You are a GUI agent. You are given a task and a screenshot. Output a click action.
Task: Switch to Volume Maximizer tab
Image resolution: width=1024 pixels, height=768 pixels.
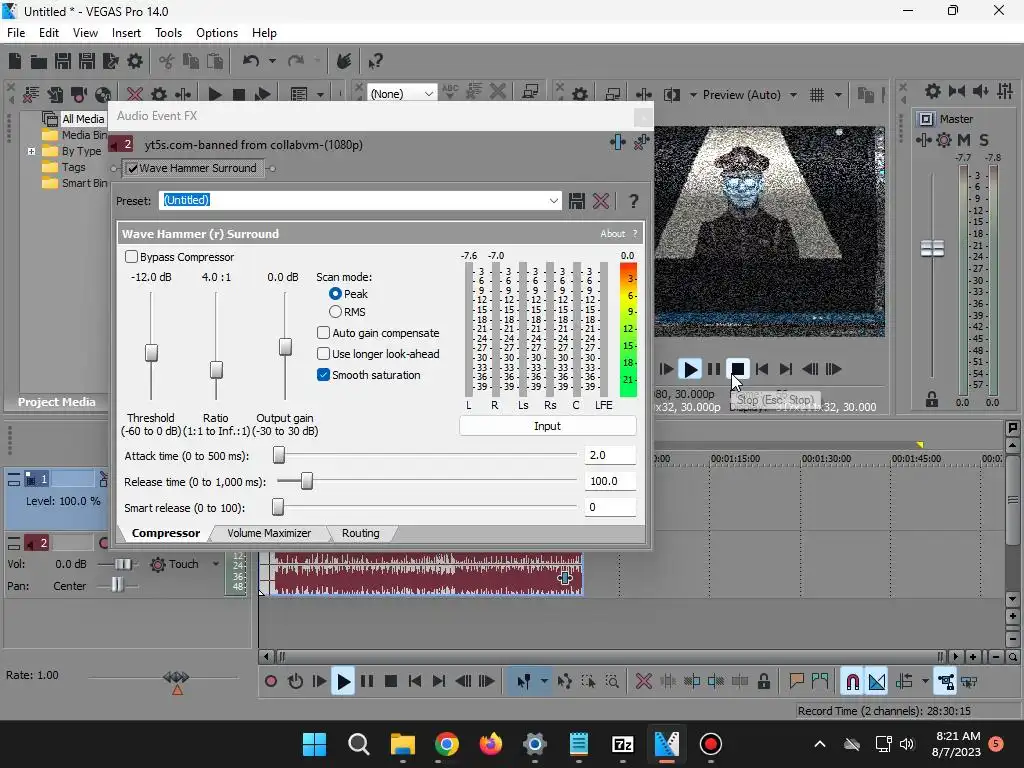269,534
